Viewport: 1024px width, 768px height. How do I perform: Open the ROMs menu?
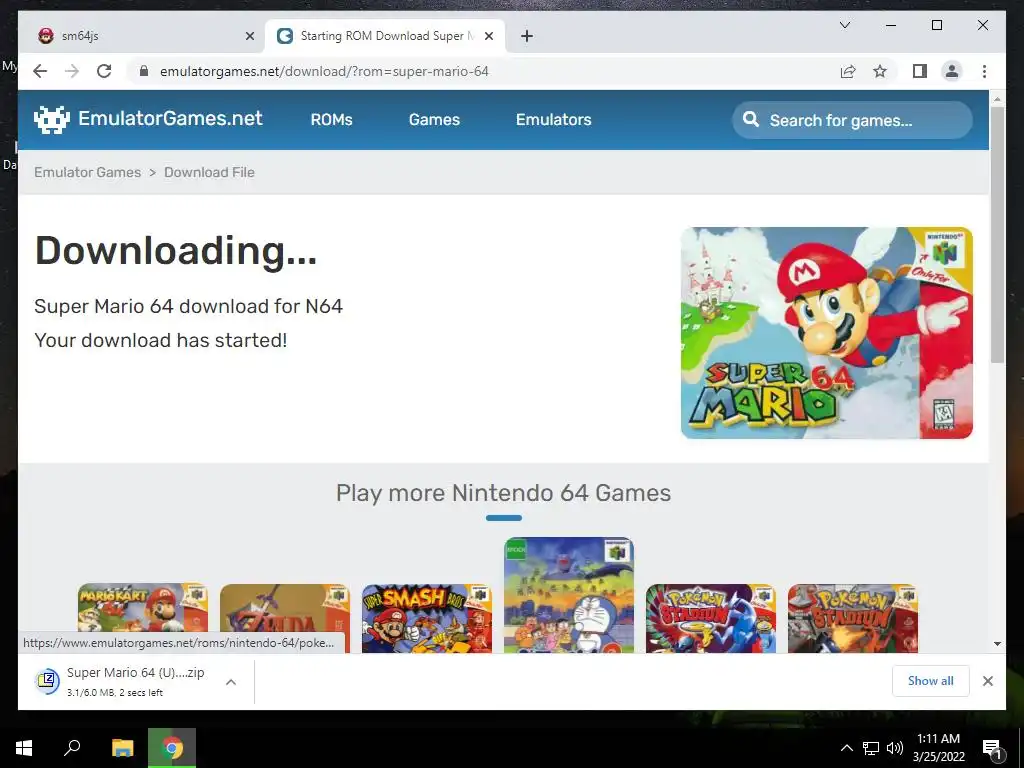331,120
